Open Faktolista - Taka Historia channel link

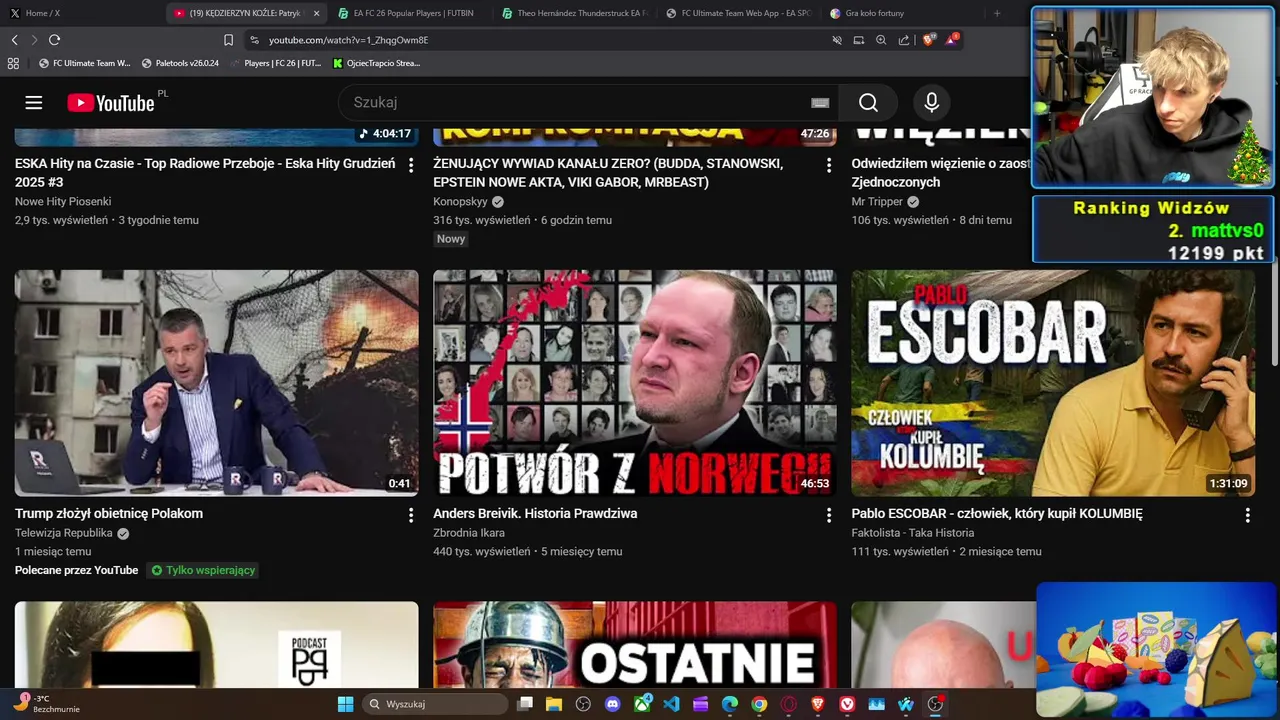point(913,533)
